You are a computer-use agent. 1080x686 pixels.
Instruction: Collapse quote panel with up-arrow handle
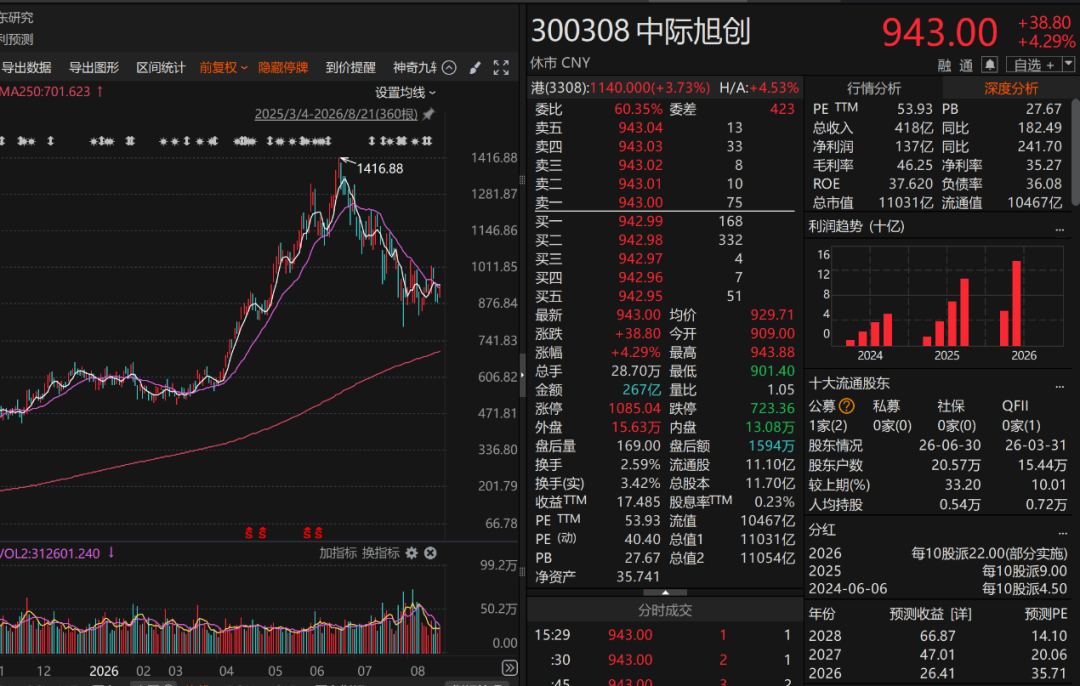(x=665, y=592)
